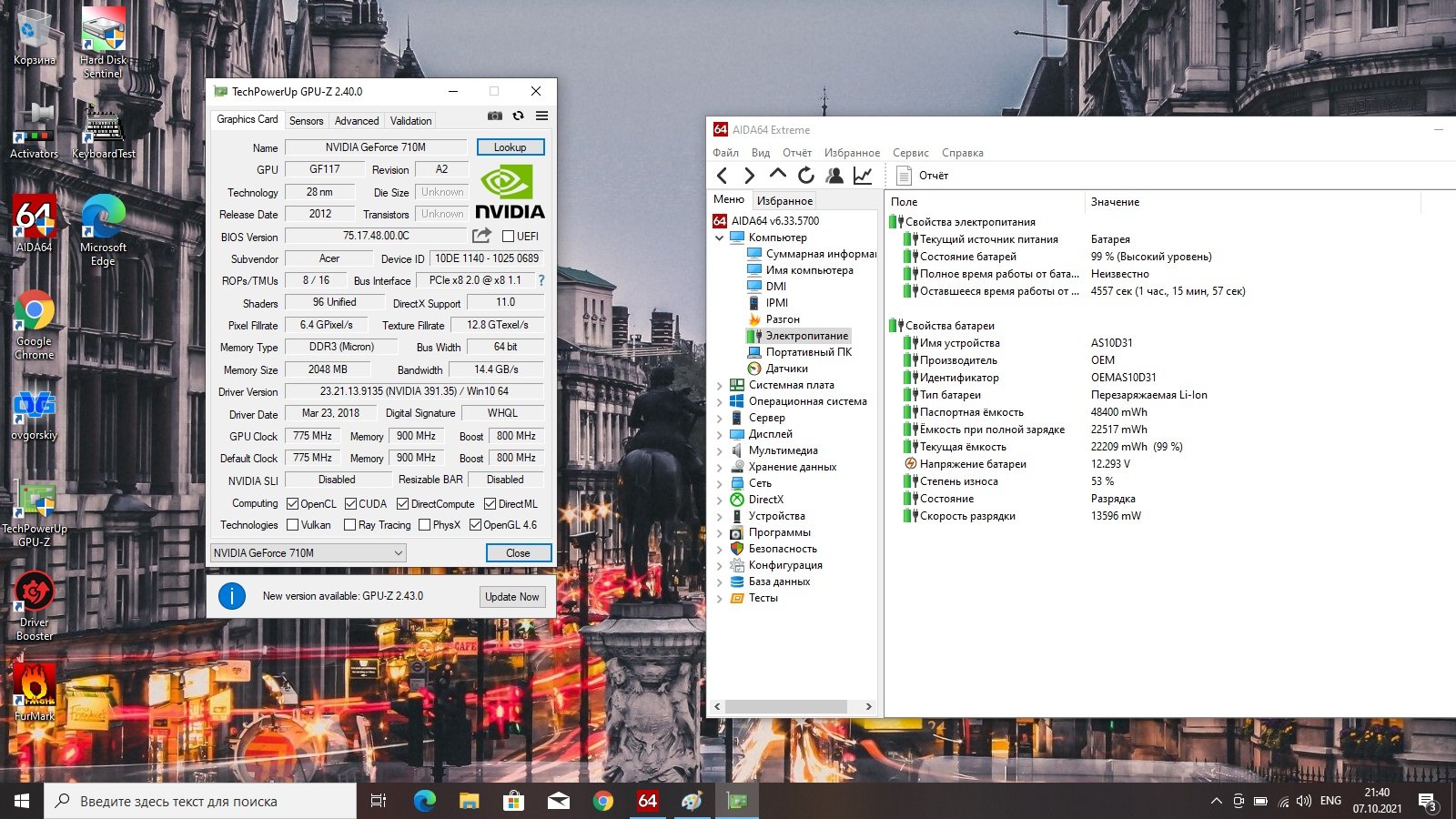Click the Update Now button

click(511, 597)
